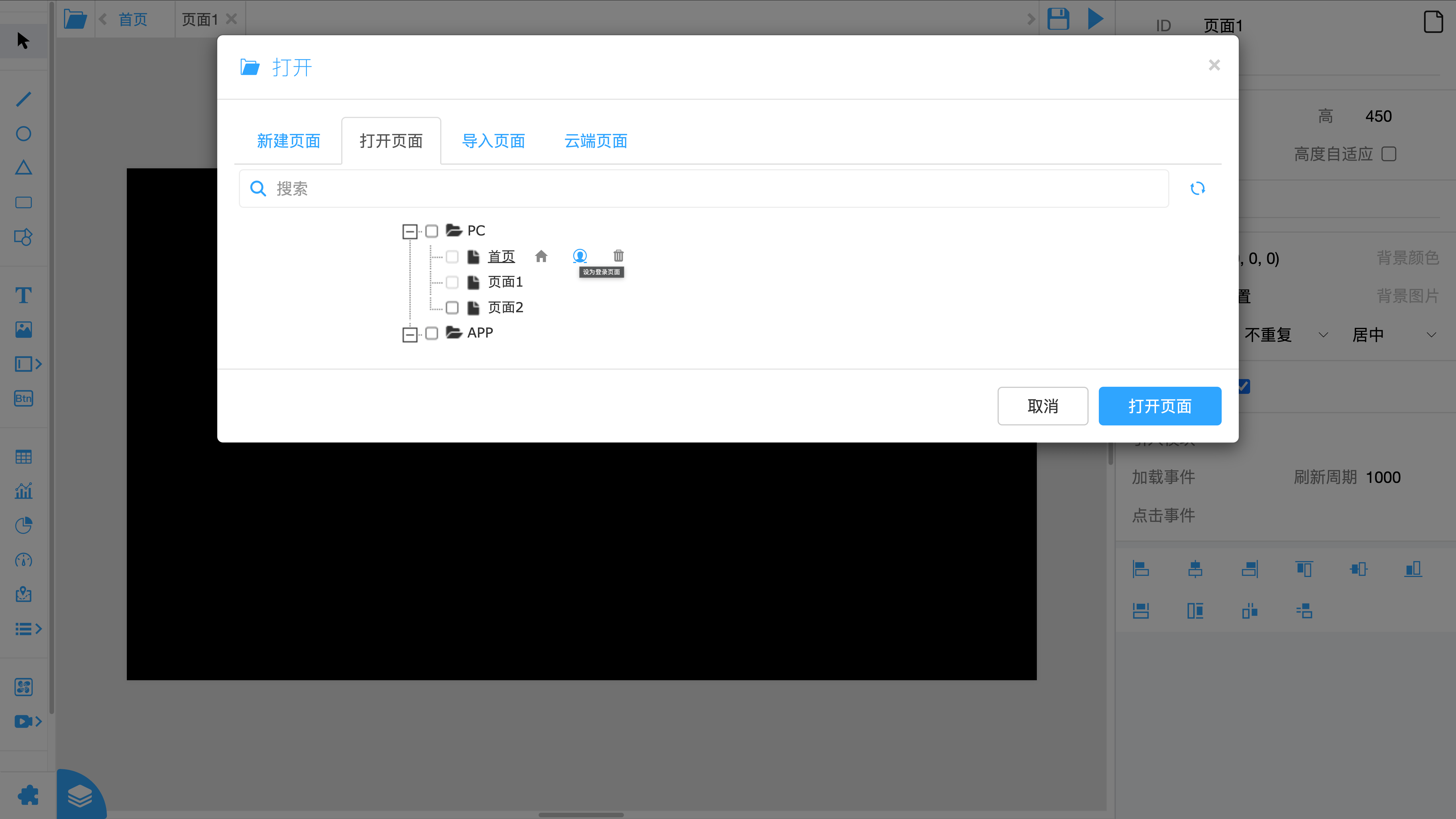Delete 首页 using the trash icon
The height and width of the screenshot is (819, 1456).
point(618,255)
